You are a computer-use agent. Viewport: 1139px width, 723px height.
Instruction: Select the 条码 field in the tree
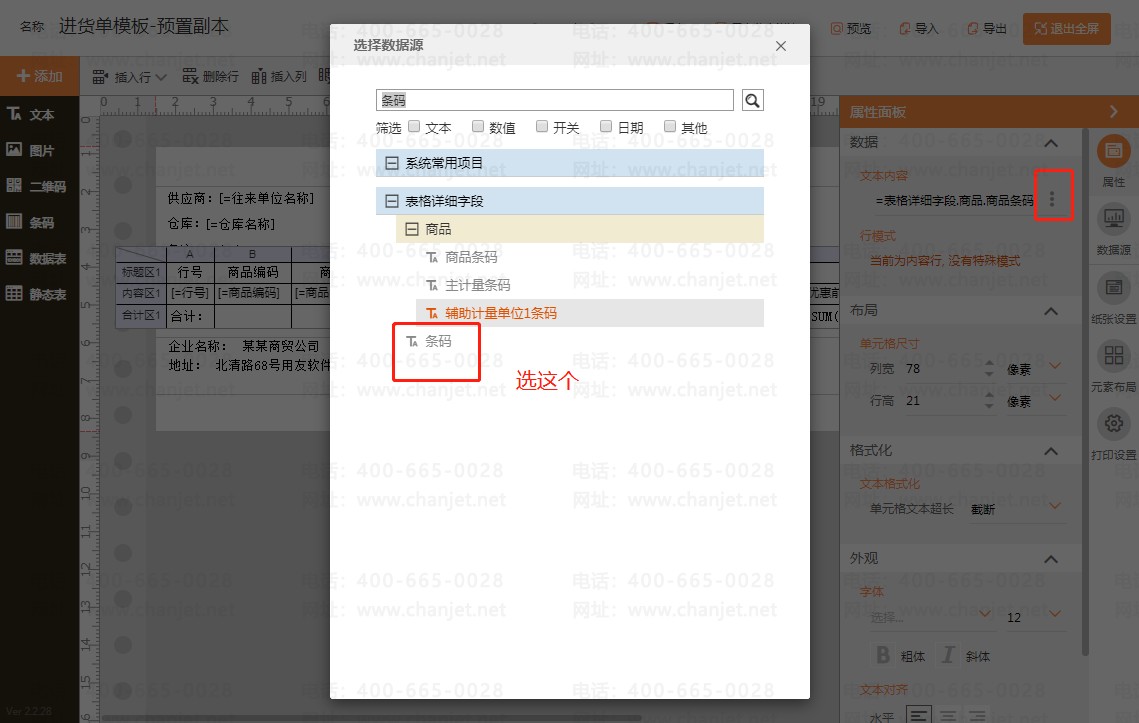pyautogui.click(x=438, y=341)
